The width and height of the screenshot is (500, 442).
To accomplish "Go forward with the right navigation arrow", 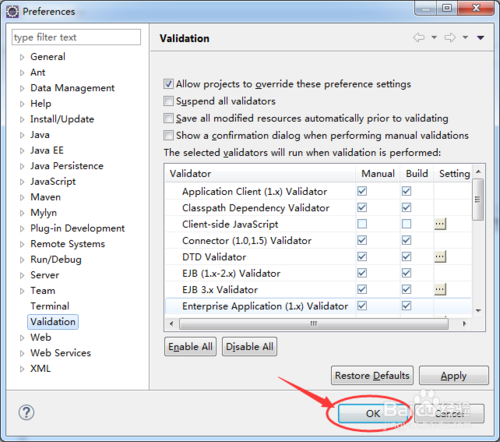I will 450,37.
